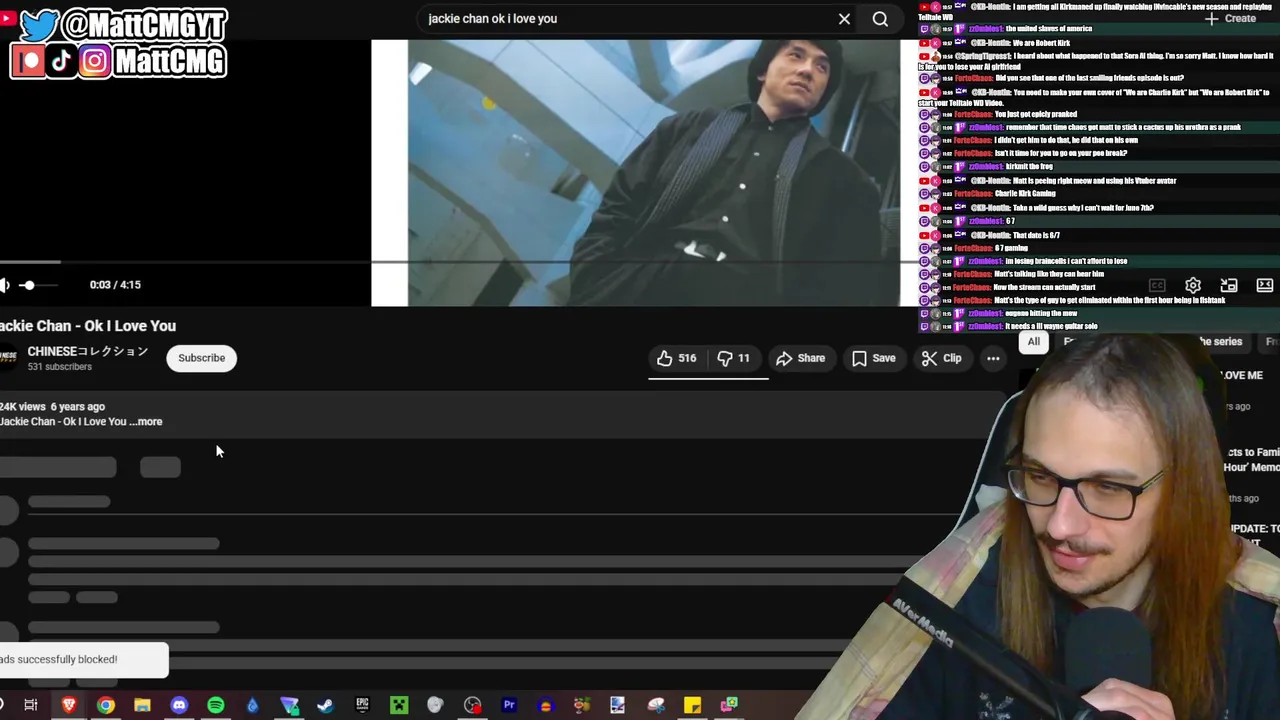Click the search magnifier icon
The width and height of the screenshot is (1280, 720).
coord(880,19)
